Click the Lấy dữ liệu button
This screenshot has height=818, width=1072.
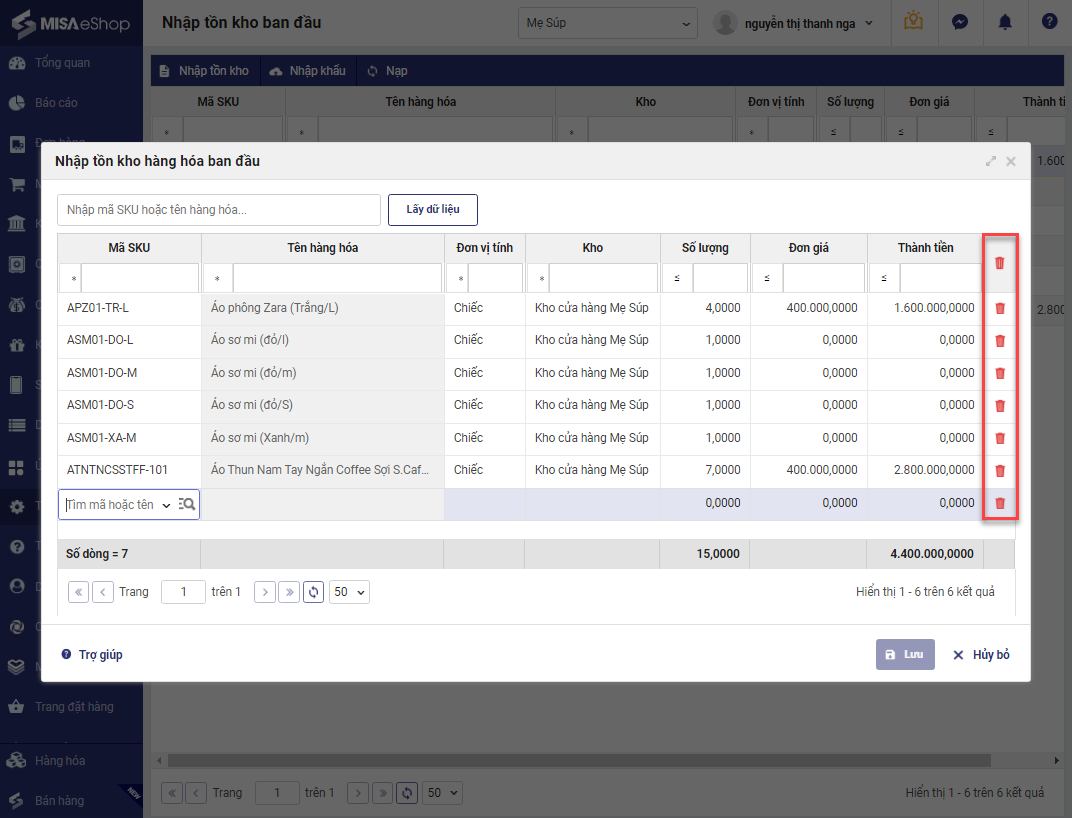pos(432,210)
